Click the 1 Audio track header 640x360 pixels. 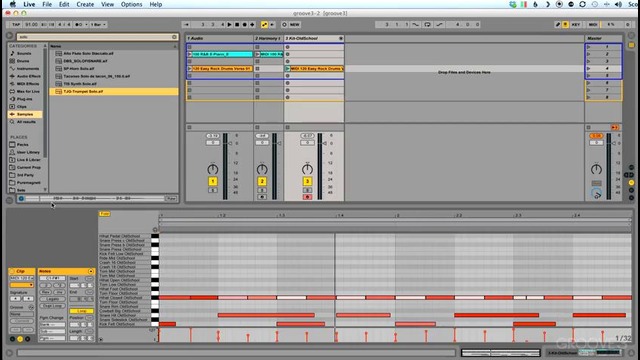(x=219, y=38)
